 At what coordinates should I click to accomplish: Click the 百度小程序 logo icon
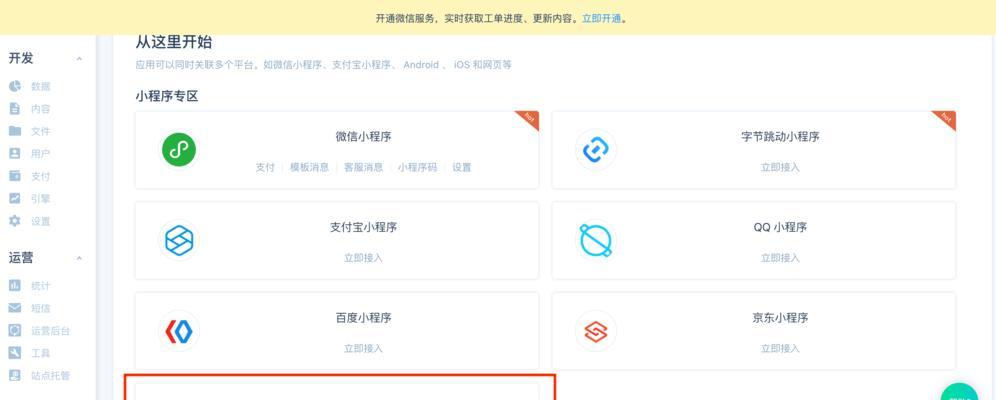179,331
